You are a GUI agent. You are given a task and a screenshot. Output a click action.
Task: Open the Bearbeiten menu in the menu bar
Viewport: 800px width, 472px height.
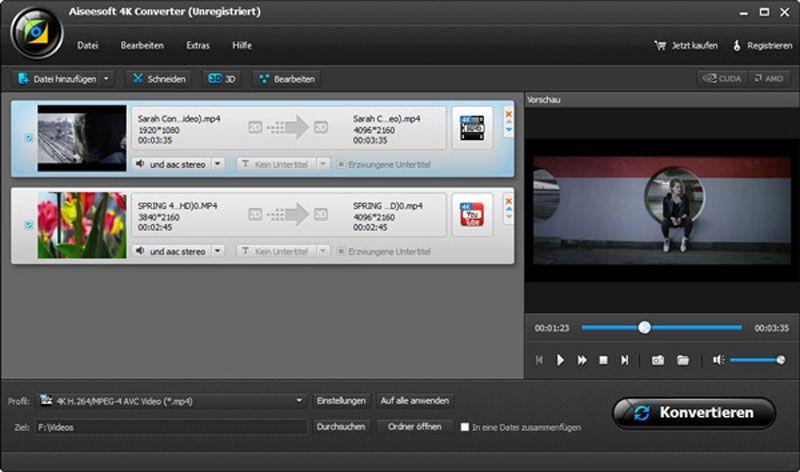[142, 45]
